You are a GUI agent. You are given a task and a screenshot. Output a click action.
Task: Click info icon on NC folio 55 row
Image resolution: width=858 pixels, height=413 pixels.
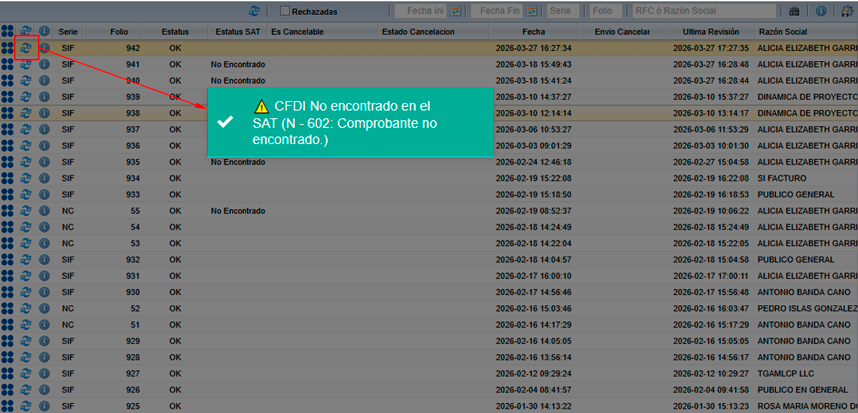[44, 211]
